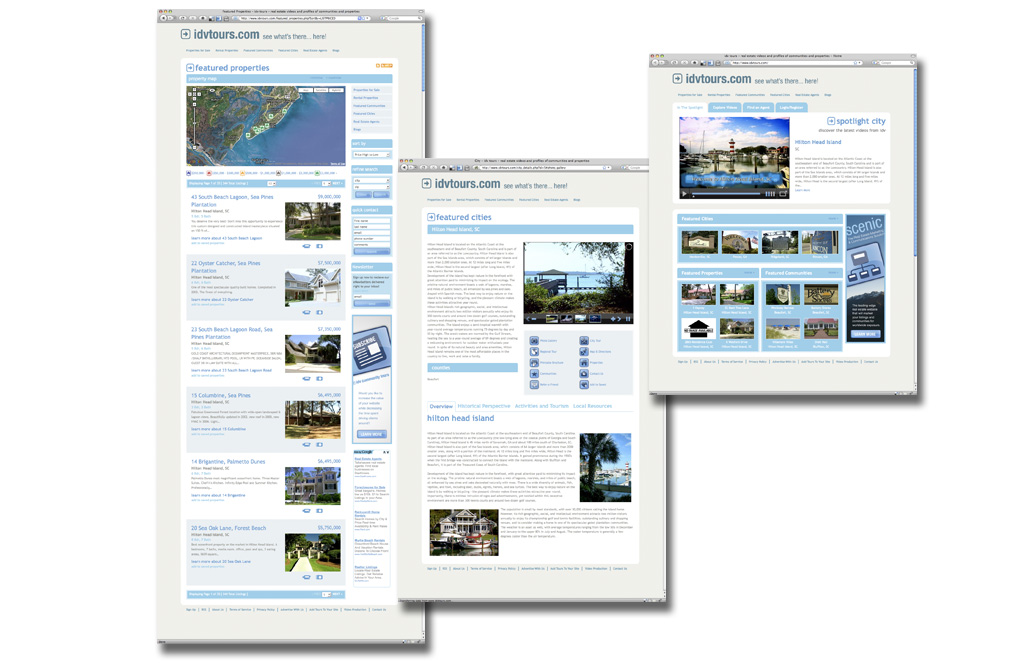Viewport: 1024px width, 670px height.
Task: Open 23 South Beach Lagoon Road listing title
Action: point(231,333)
